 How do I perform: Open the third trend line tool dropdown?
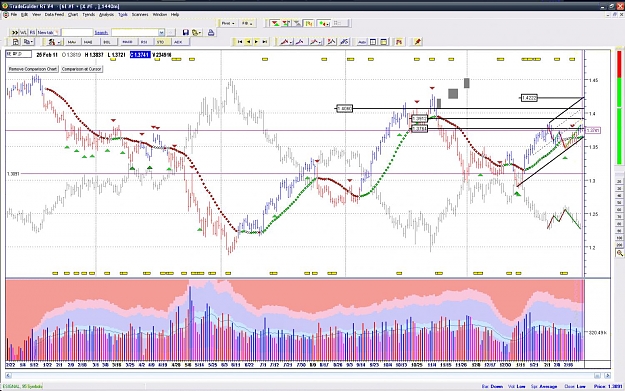pyautogui.click(x=316, y=42)
